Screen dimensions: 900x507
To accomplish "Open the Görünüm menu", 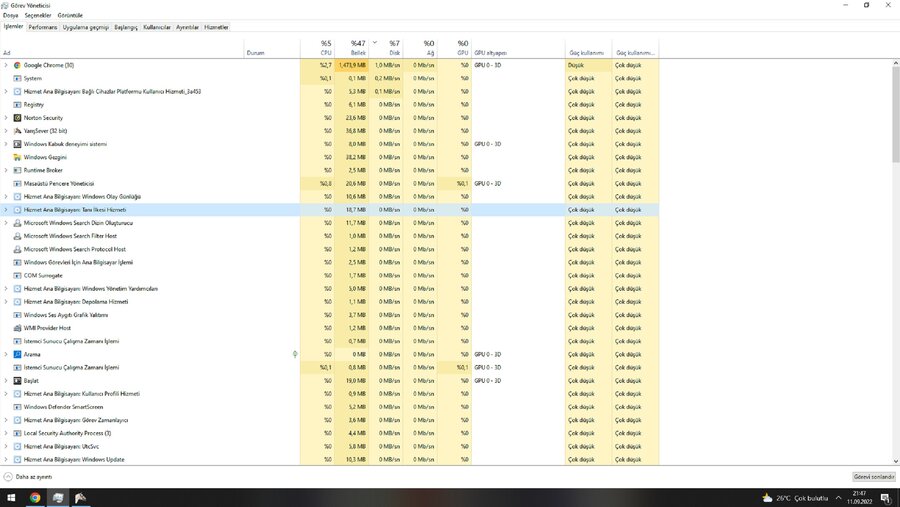I will [x=70, y=16].
